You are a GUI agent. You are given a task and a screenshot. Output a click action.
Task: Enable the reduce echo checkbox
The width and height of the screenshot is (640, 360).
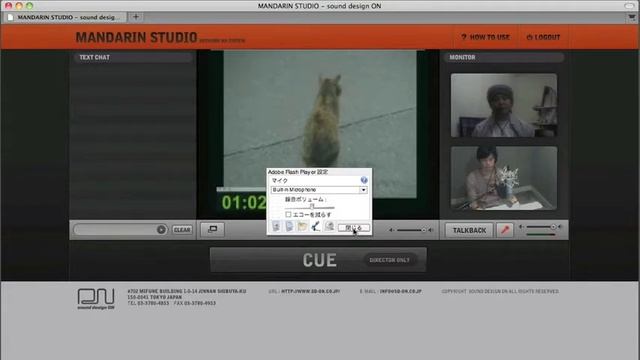288,214
